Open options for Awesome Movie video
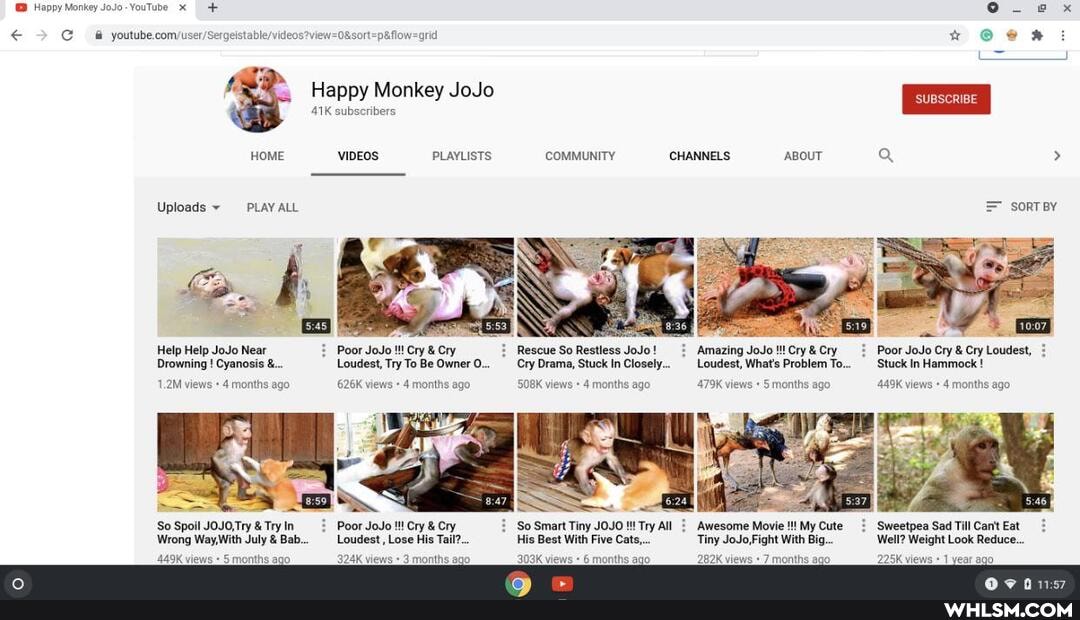 coord(863,526)
